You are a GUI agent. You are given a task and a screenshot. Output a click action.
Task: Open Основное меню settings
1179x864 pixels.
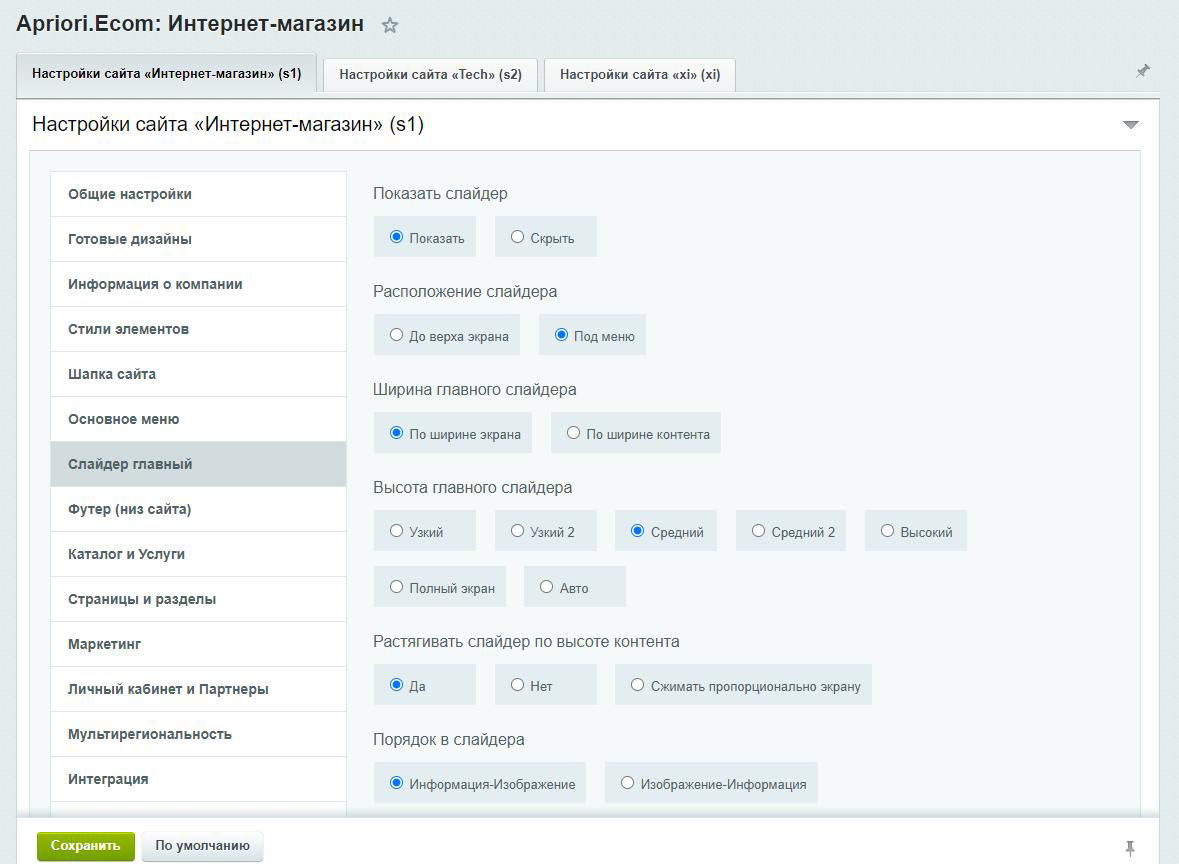tap(199, 419)
